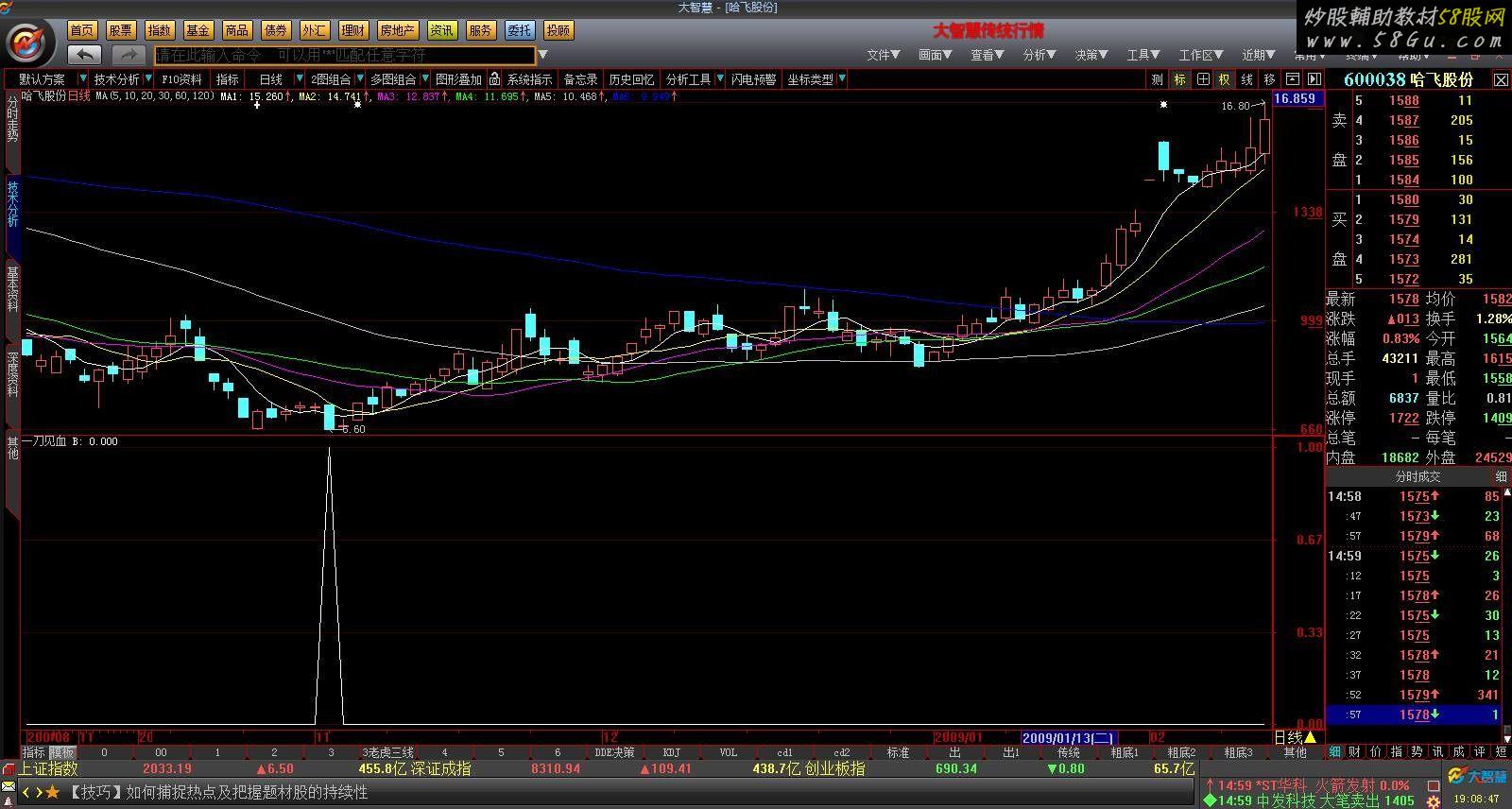Click the lock icon beside 图形叠加

(493, 79)
